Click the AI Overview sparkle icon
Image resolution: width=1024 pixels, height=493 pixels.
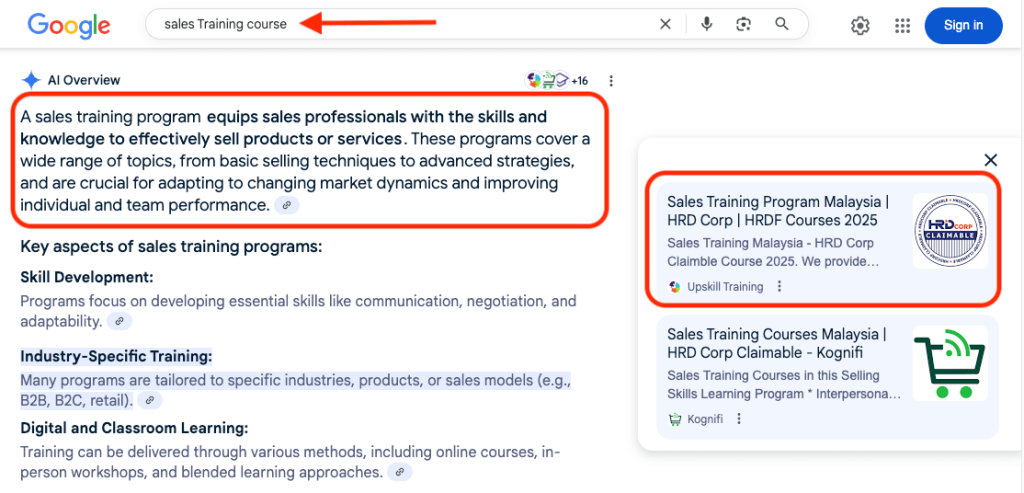point(31,80)
